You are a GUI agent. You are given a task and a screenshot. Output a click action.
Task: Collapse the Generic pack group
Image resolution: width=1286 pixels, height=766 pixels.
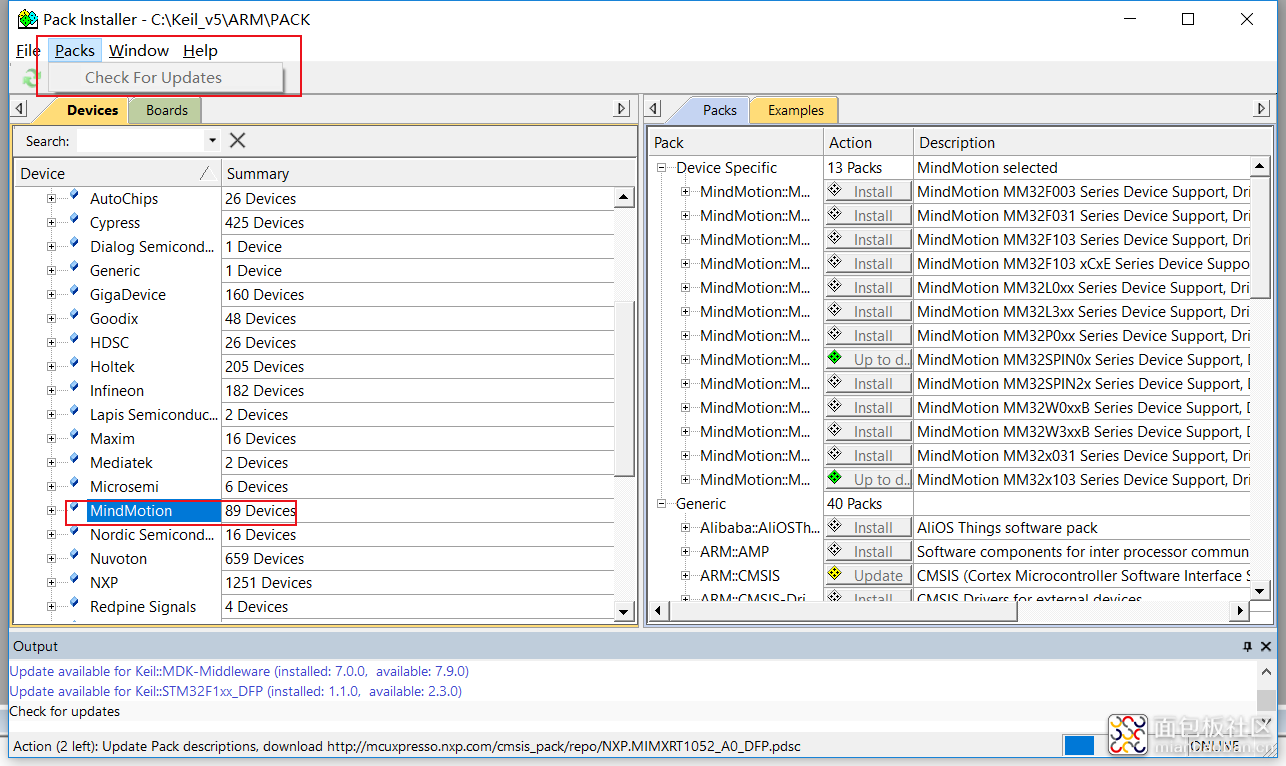pos(661,504)
